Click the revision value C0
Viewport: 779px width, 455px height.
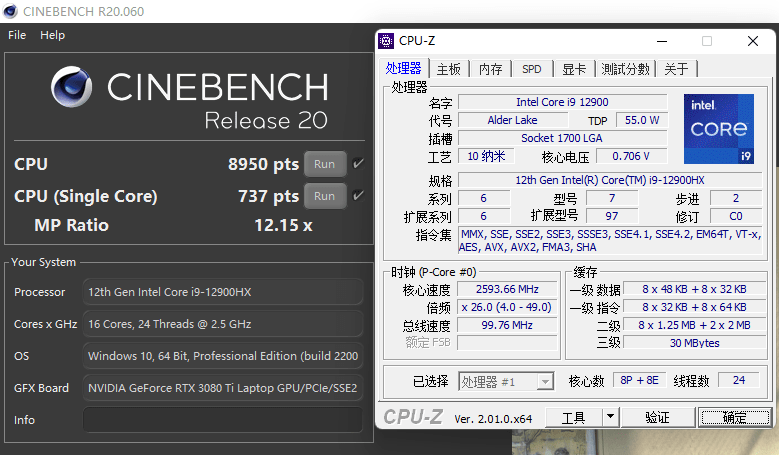(x=736, y=216)
